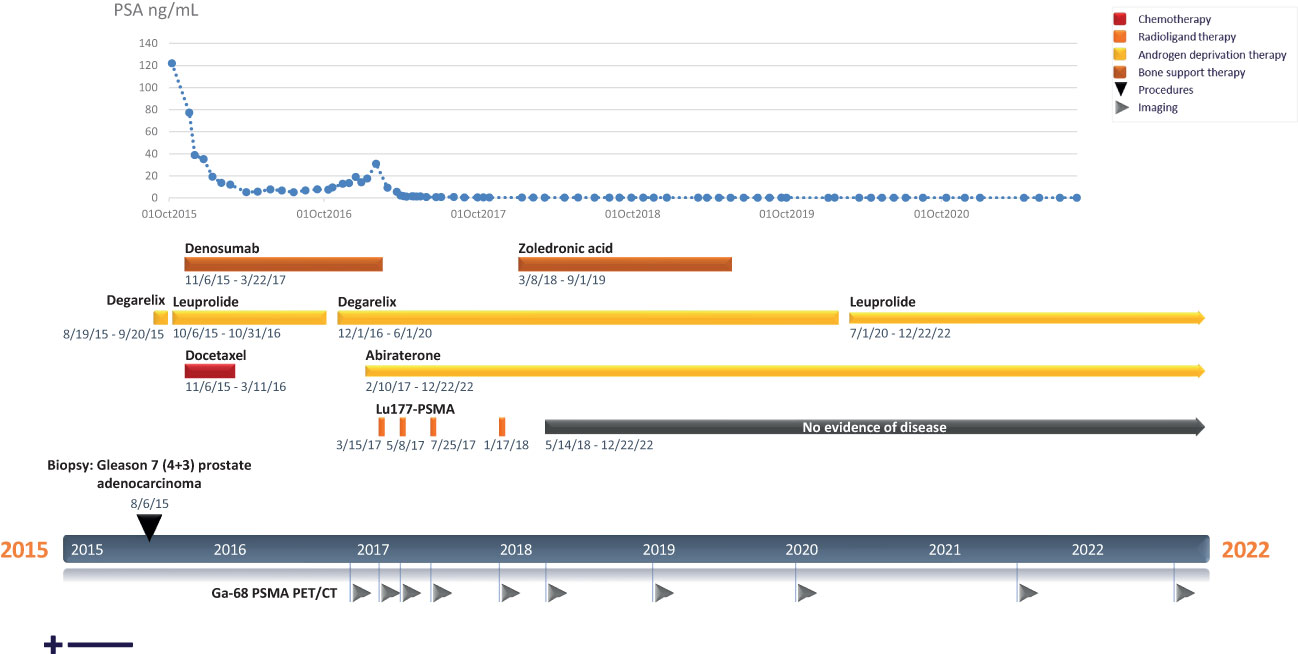Select the Lu177-PSMA dose marker above 7/25/17
1298x654 pixels.
[433, 426]
